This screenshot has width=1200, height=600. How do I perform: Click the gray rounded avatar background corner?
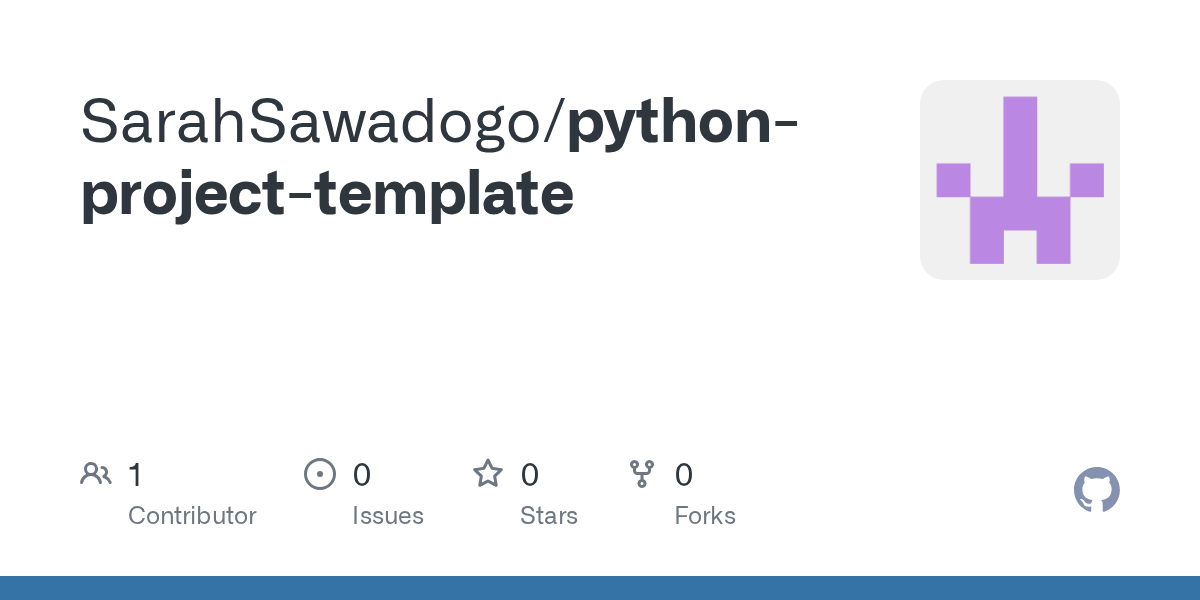[935, 94]
